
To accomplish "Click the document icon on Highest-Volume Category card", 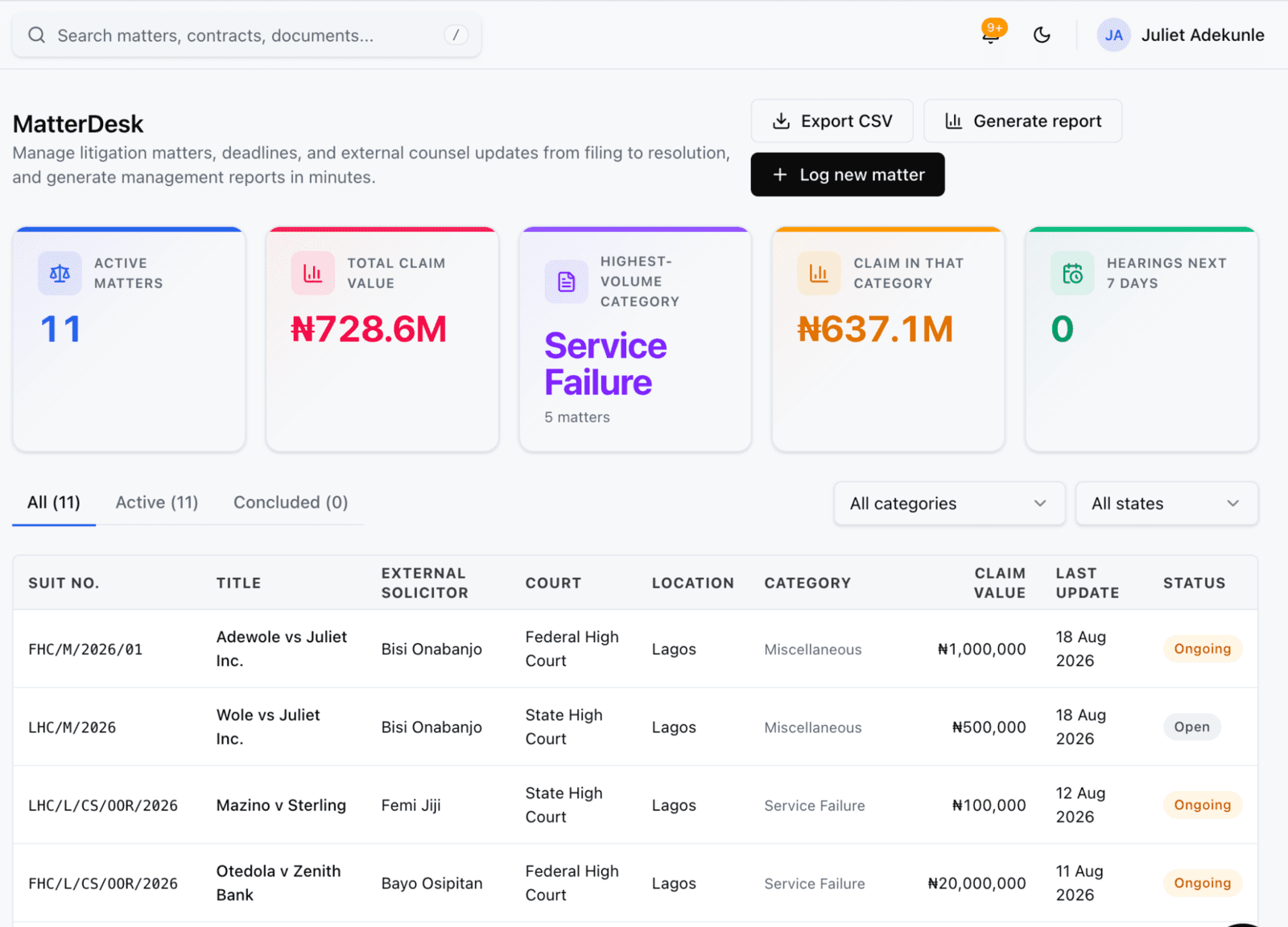I will 566,282.
